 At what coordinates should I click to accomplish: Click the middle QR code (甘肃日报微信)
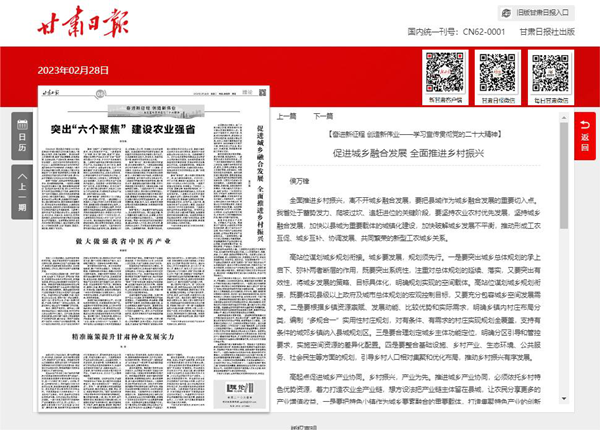498,73
